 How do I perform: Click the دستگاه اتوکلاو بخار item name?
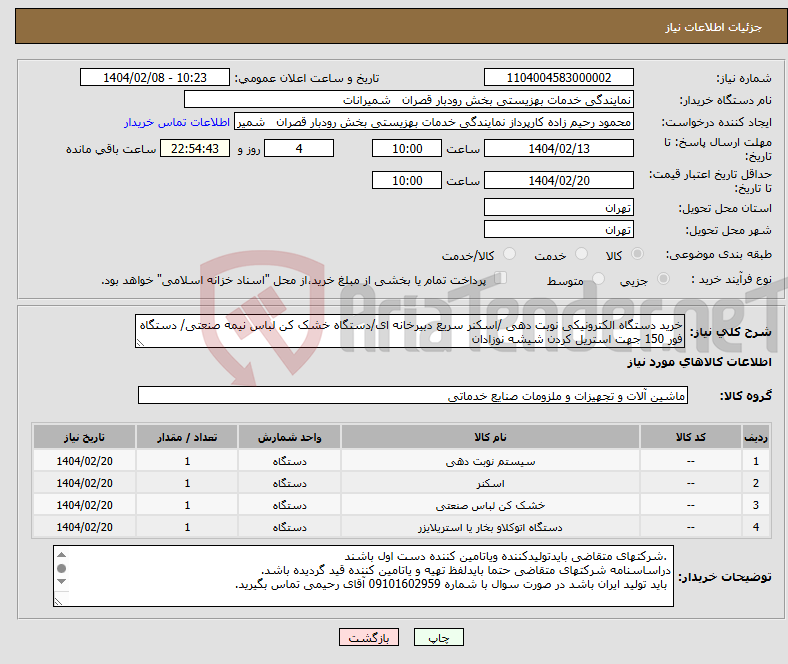pyautogui.click(x=490, y=527)
